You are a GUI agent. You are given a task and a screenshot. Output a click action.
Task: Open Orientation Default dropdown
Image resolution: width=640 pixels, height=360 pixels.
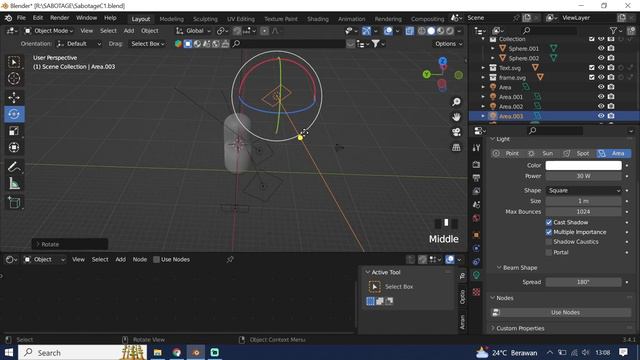79,44
